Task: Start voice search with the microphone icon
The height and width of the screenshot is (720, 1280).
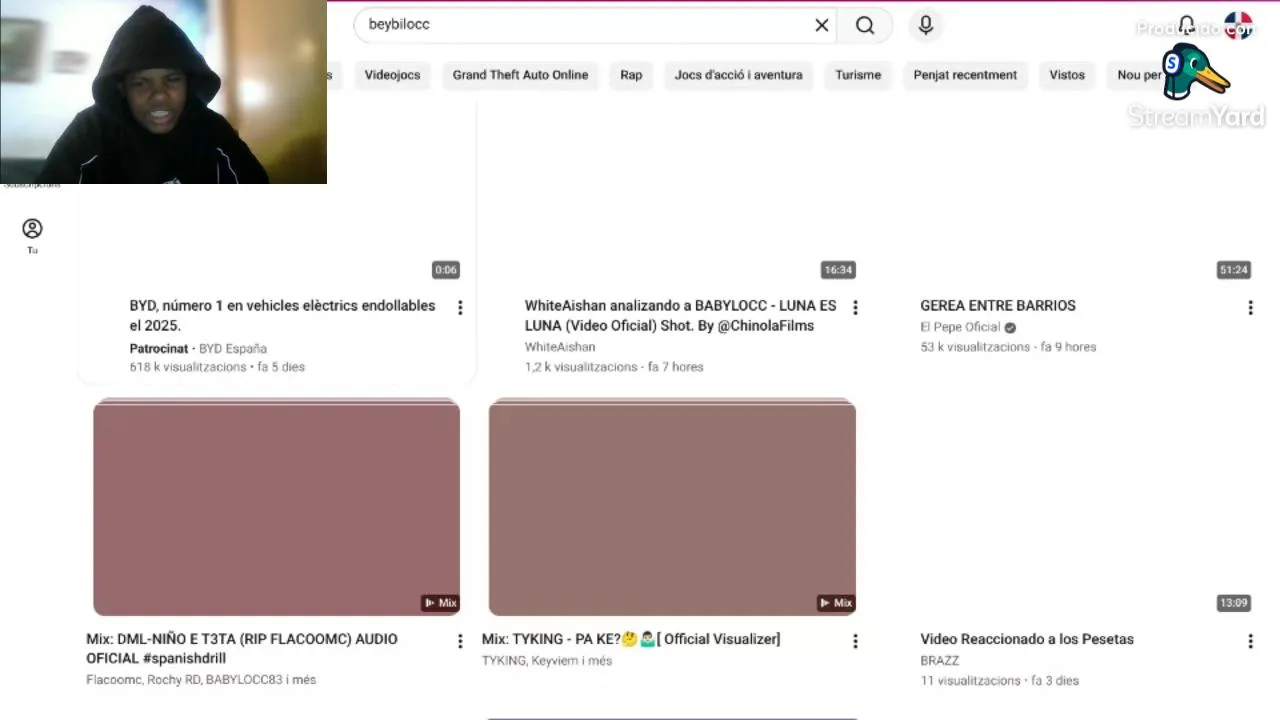Action: pos(926,25)
